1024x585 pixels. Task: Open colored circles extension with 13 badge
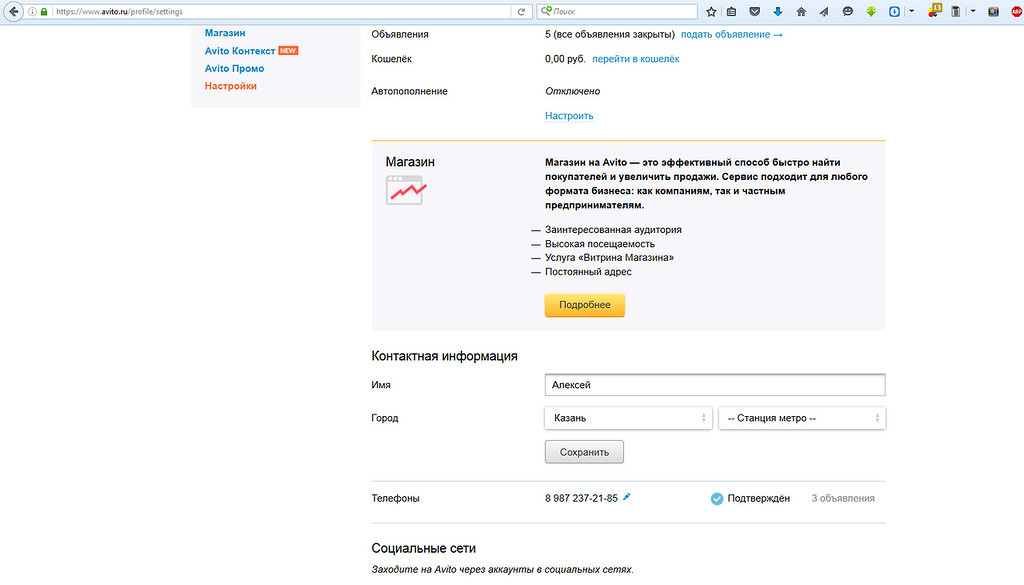click(934, 11)
